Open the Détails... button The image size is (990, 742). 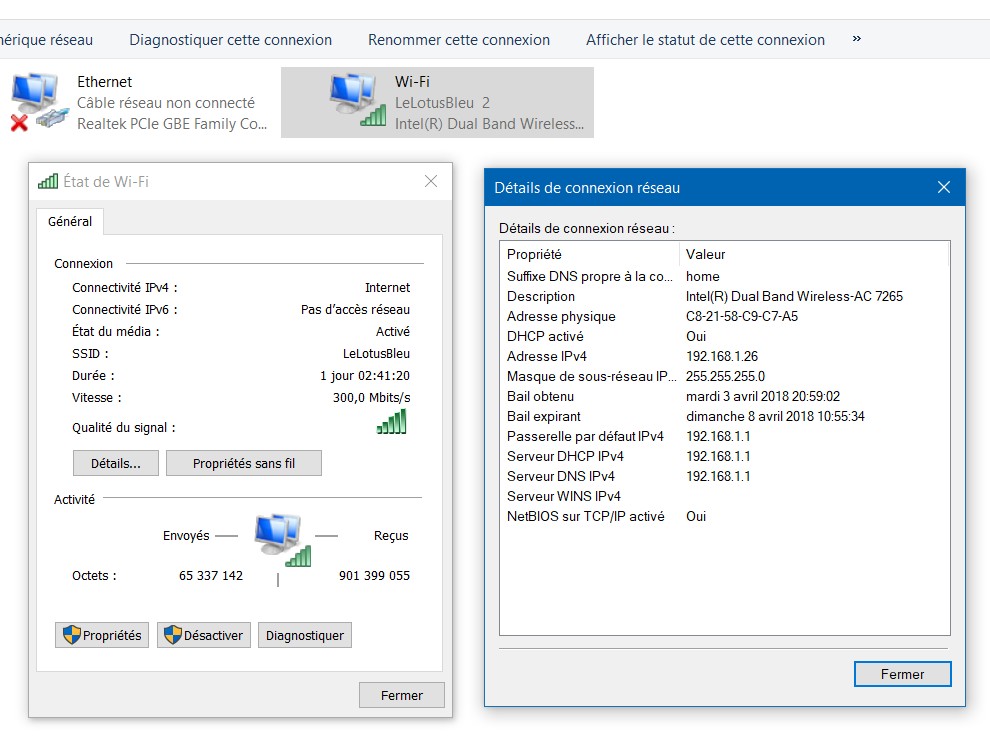pos(116,463)
